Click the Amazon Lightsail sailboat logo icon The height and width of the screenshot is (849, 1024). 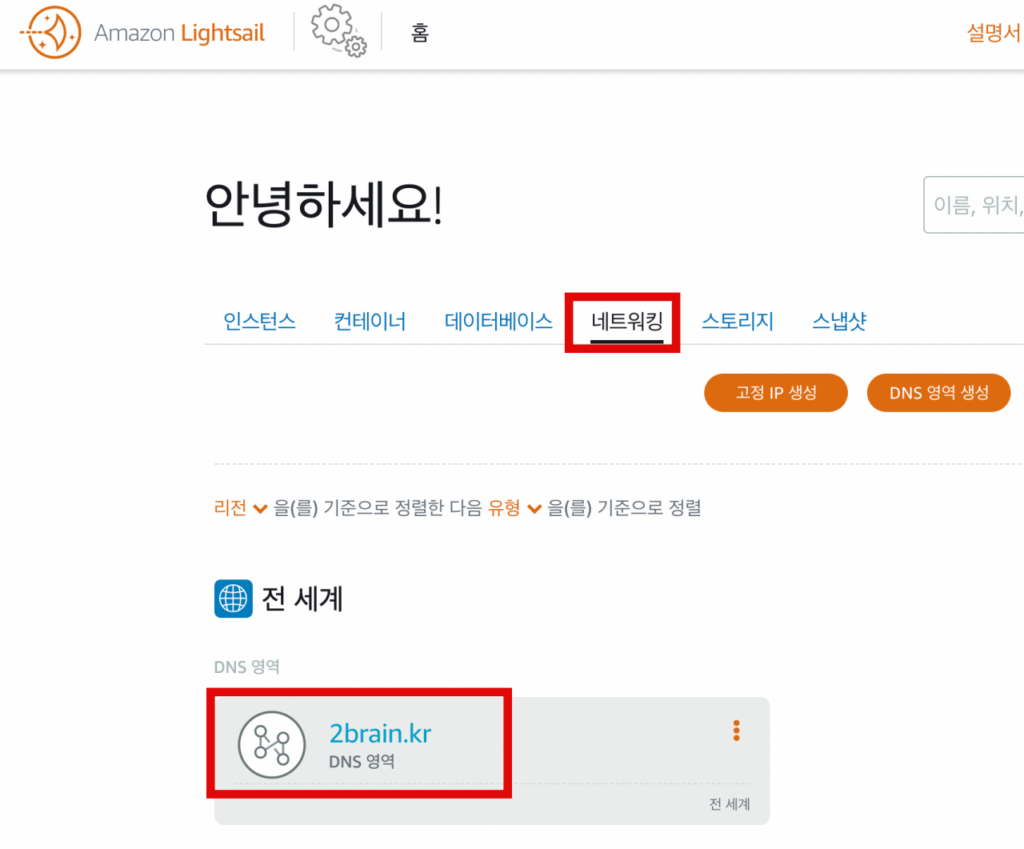(49, 33)
